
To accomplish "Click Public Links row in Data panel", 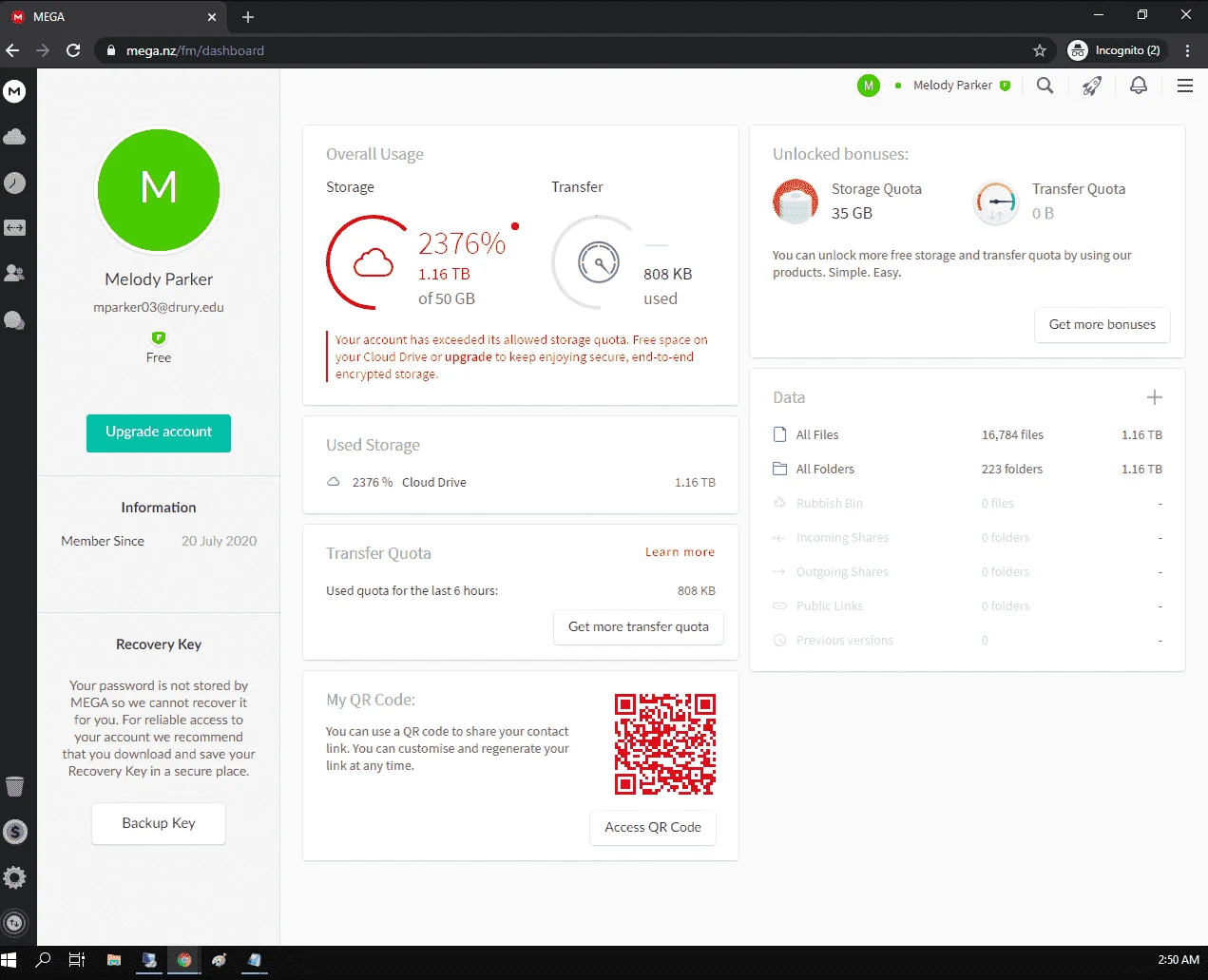I will (x=968, y=606).
